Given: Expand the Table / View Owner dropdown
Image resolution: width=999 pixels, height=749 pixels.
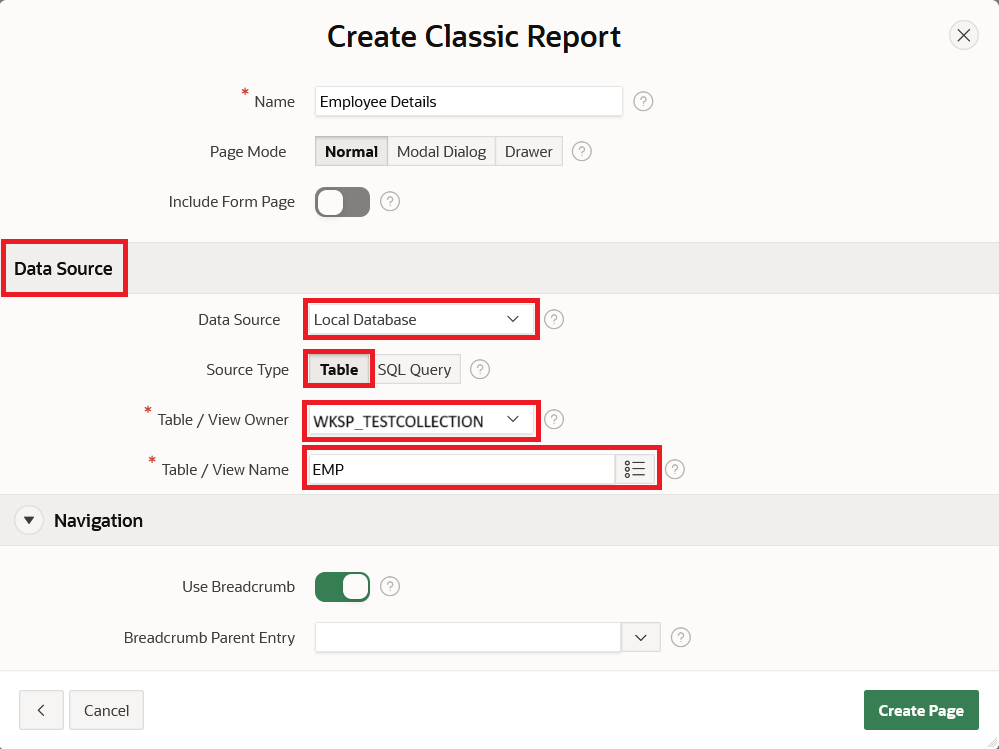Looking at the screenshot, I should [420, 420].
